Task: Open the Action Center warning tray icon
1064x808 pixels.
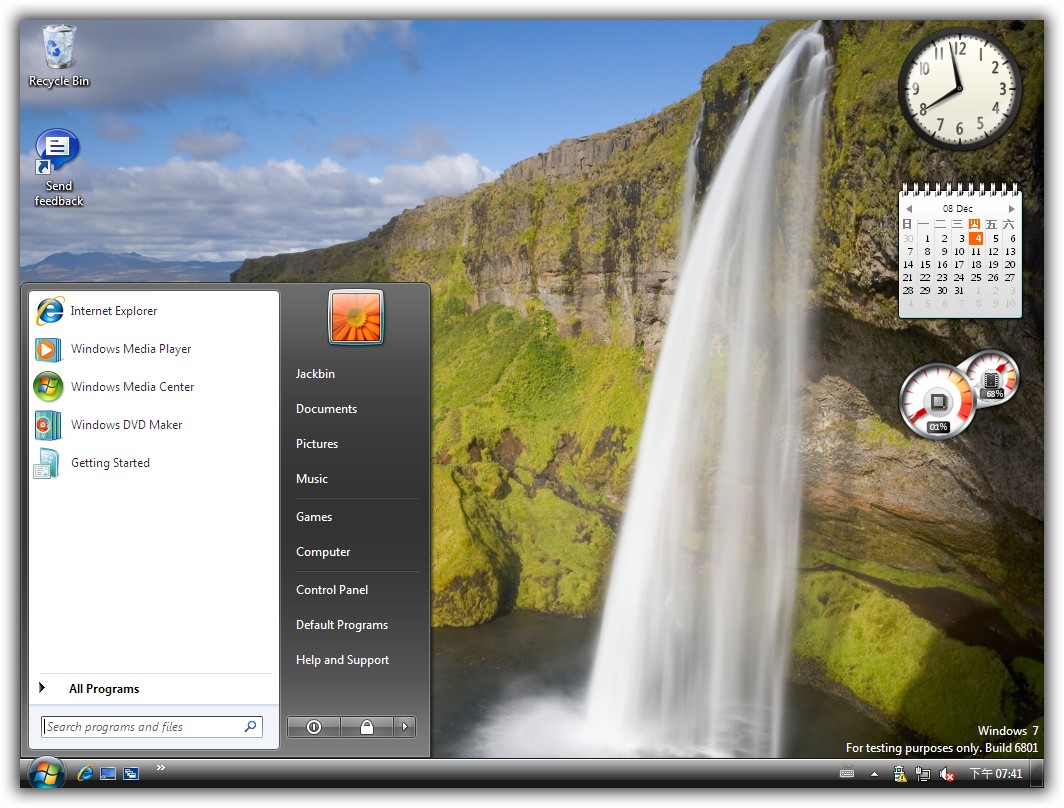Action: coord(900,773)
